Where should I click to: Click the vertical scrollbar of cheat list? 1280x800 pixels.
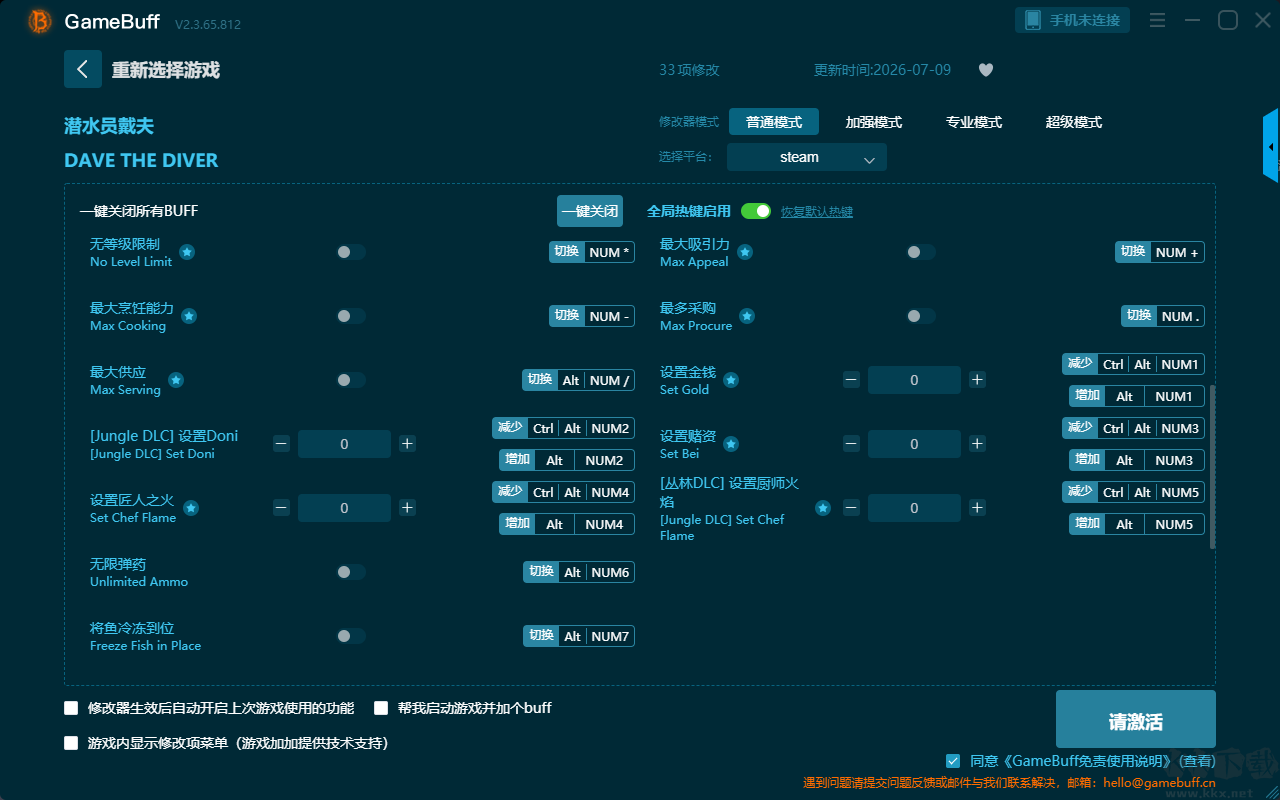click(x=1213, y=466)
